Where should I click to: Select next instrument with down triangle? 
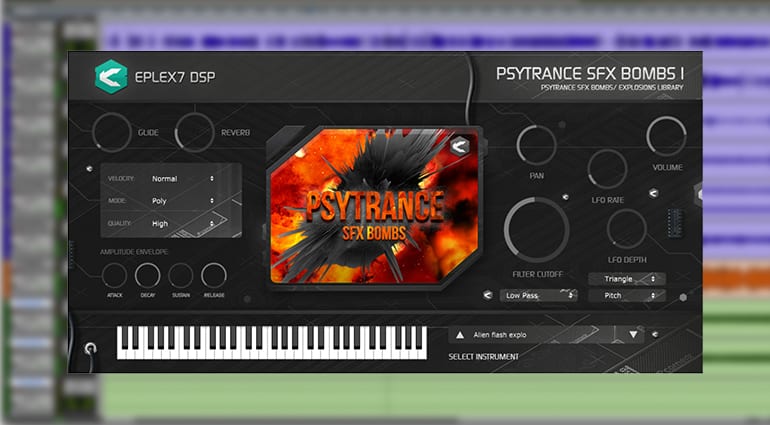click(633, 335)
